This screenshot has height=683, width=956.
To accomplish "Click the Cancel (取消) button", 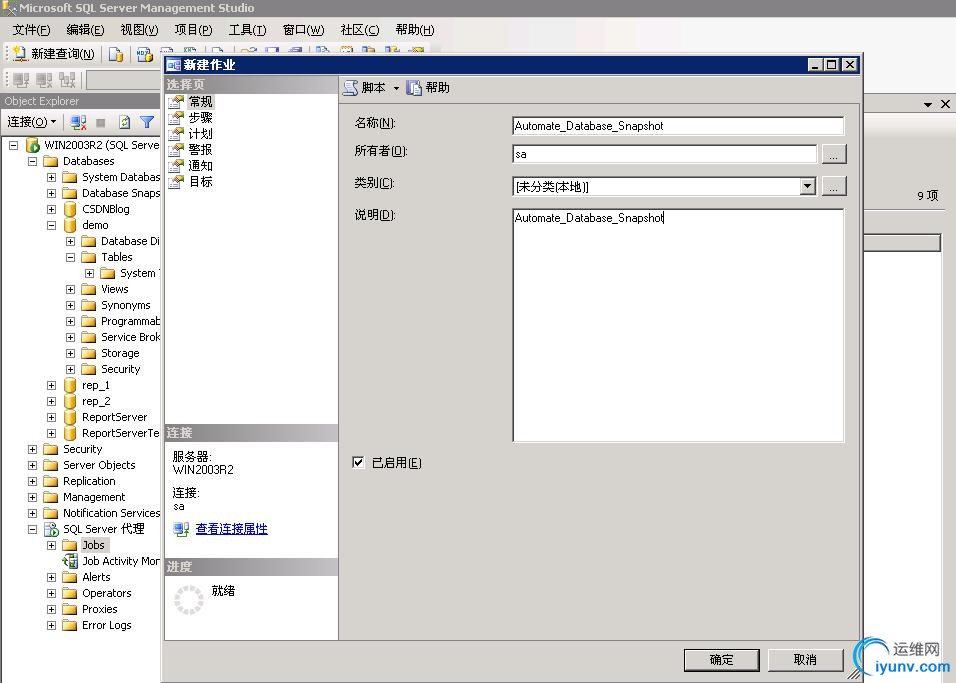I will (805, 659).
